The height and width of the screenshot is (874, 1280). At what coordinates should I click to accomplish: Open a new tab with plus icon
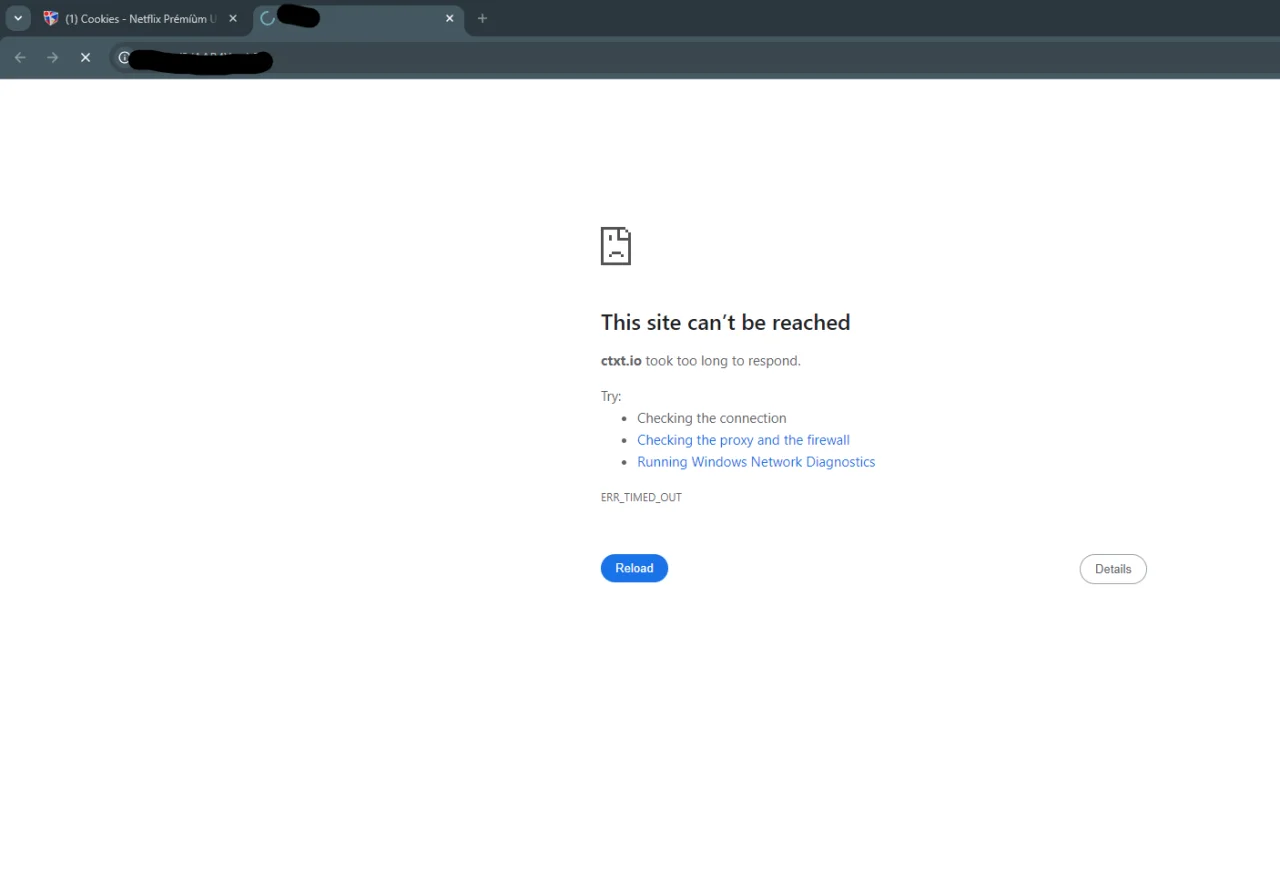(x=482, y=19)
